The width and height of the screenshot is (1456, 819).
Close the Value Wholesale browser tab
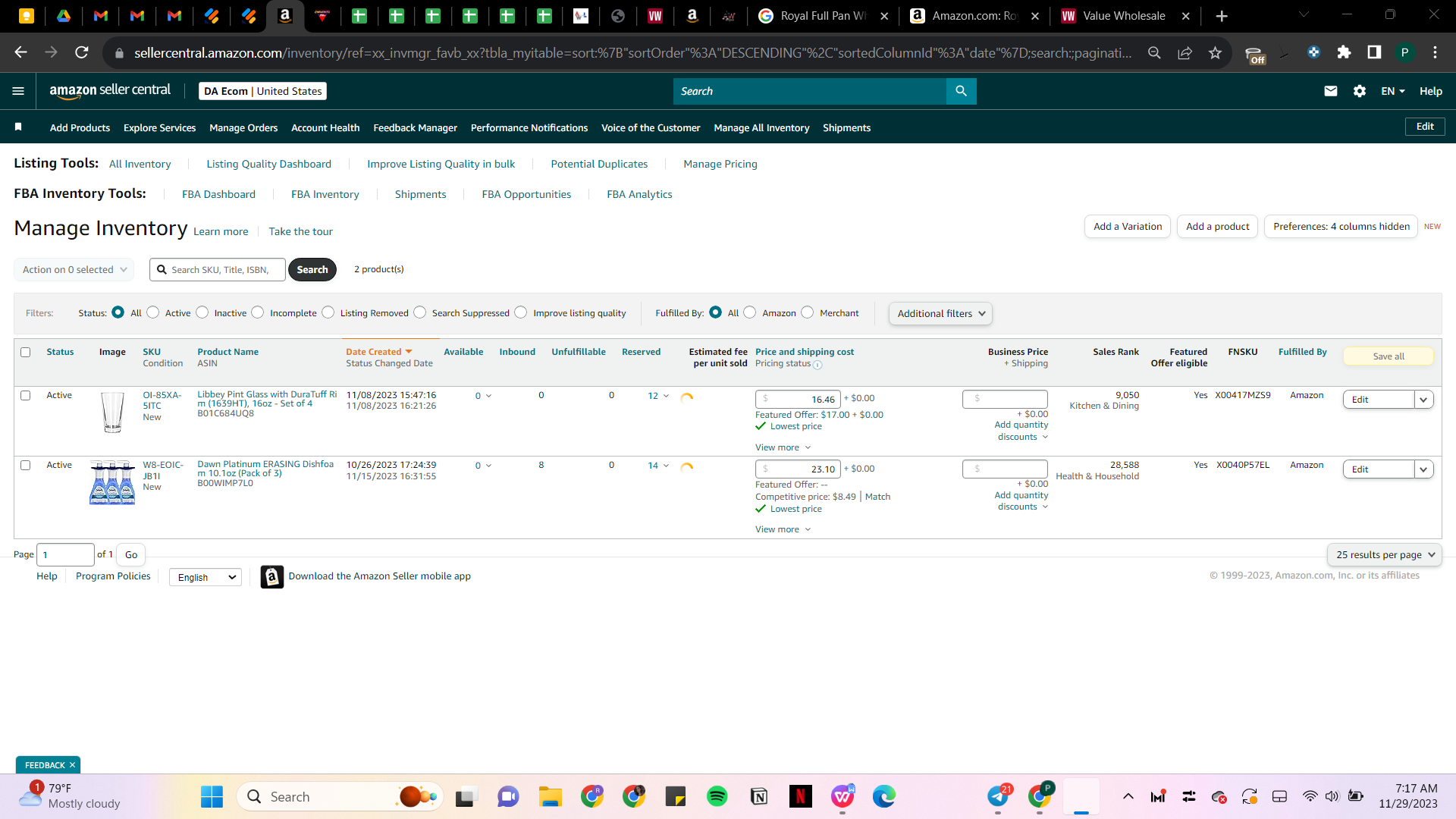pyautogui.click(x=1186, y=16)
